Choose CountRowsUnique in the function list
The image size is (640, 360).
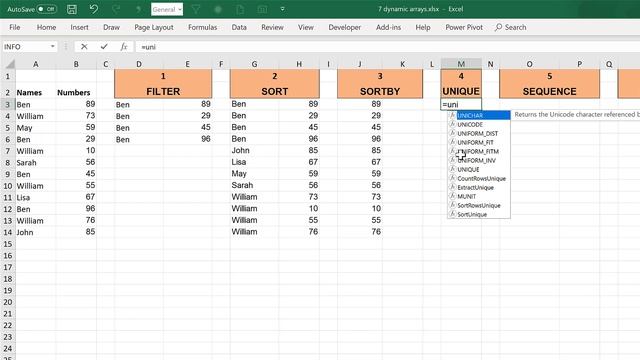pyautogui.click(x=479, y=178)
